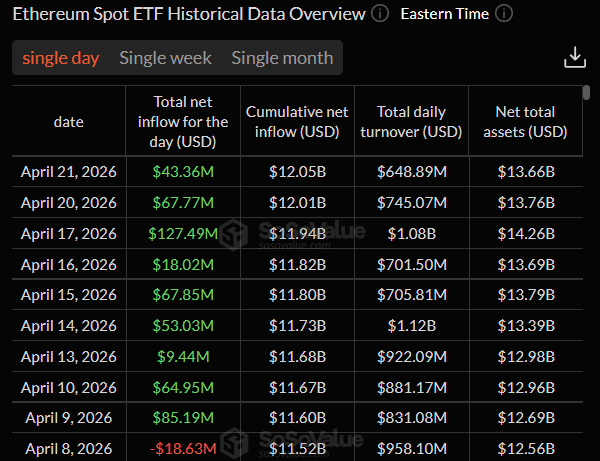This screenshot has width=600, height=461.
Task: Click the $881.17M daily turnover cell
Action: click(412, 388)
